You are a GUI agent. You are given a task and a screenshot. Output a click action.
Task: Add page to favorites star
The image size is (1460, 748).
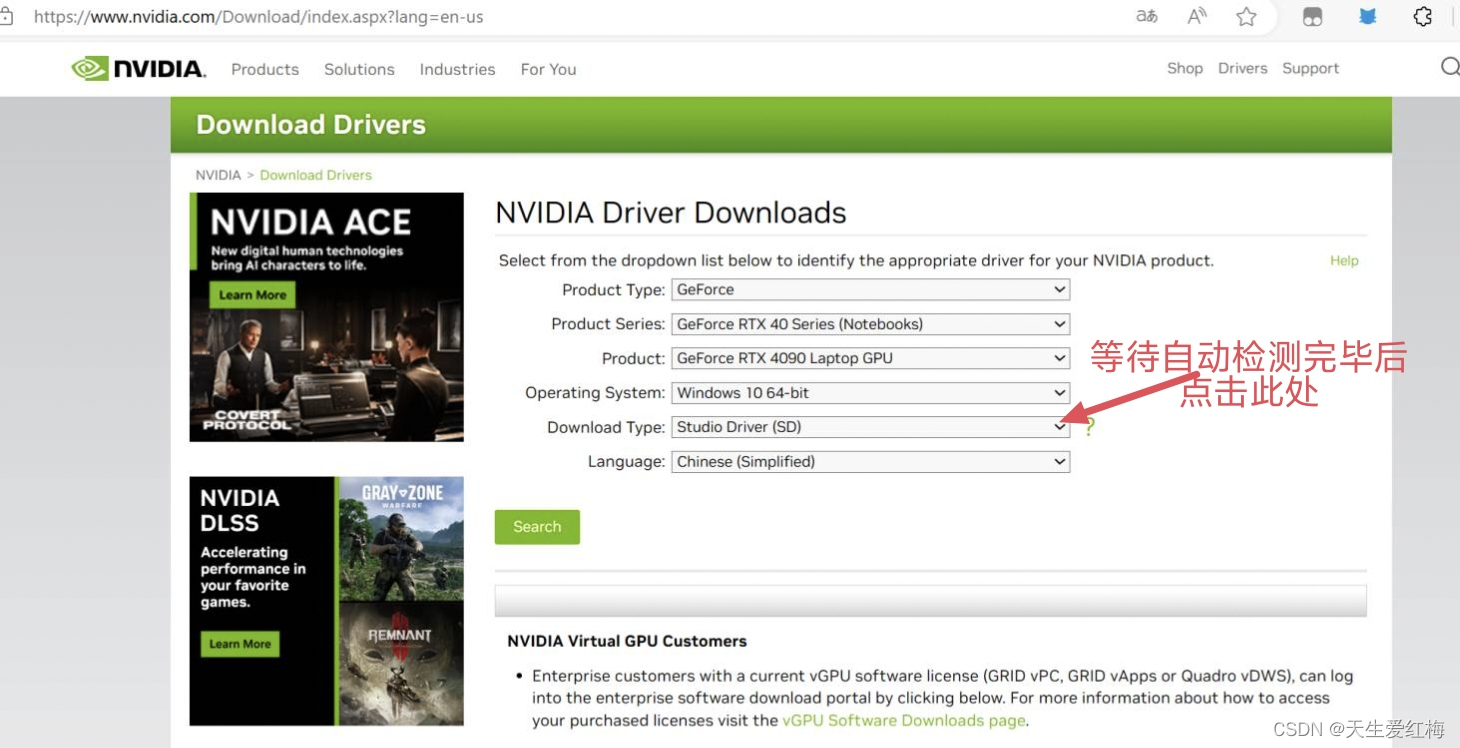[1246, 17]
